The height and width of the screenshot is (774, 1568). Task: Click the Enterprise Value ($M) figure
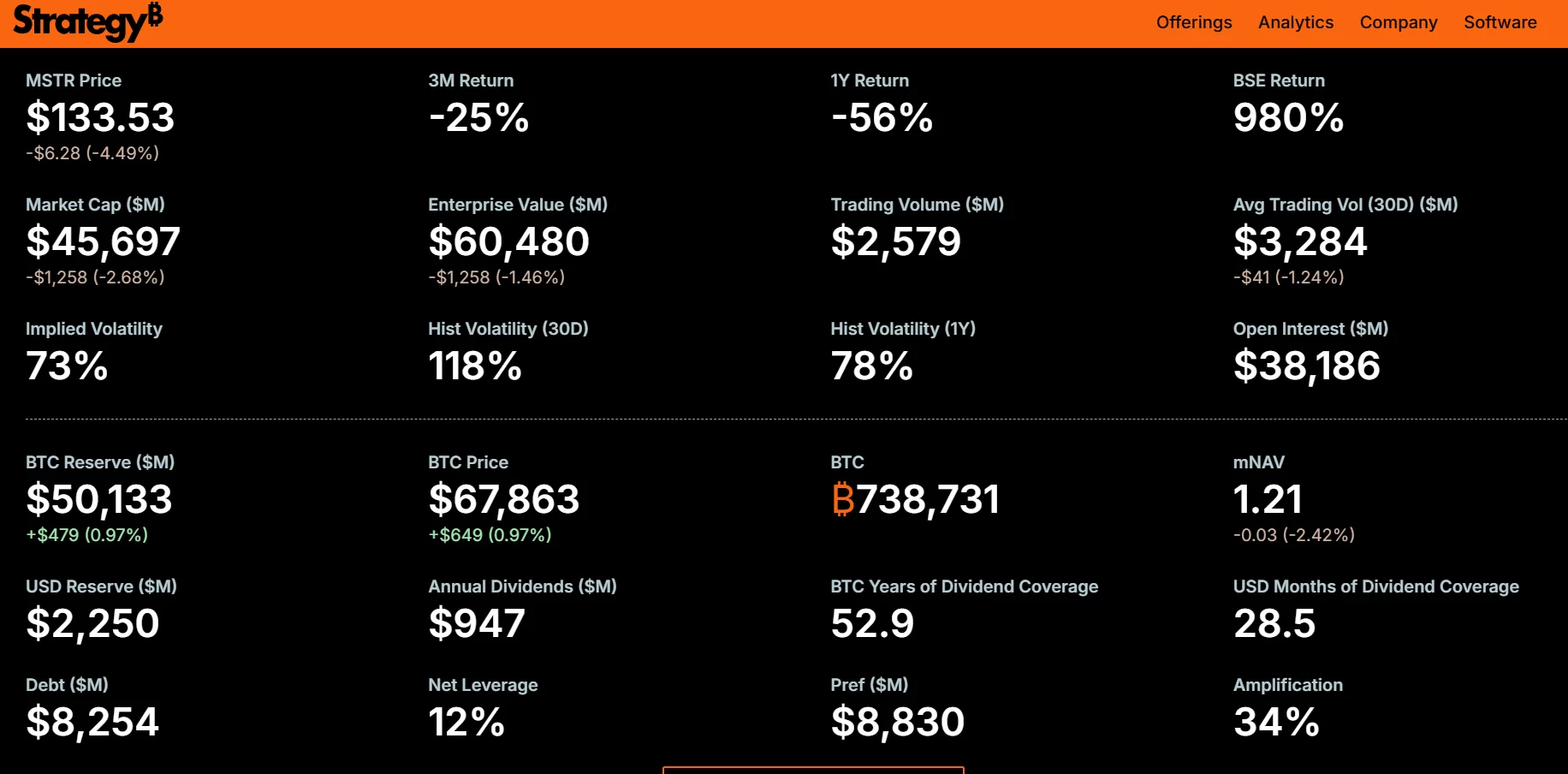[x=508, y=241]
